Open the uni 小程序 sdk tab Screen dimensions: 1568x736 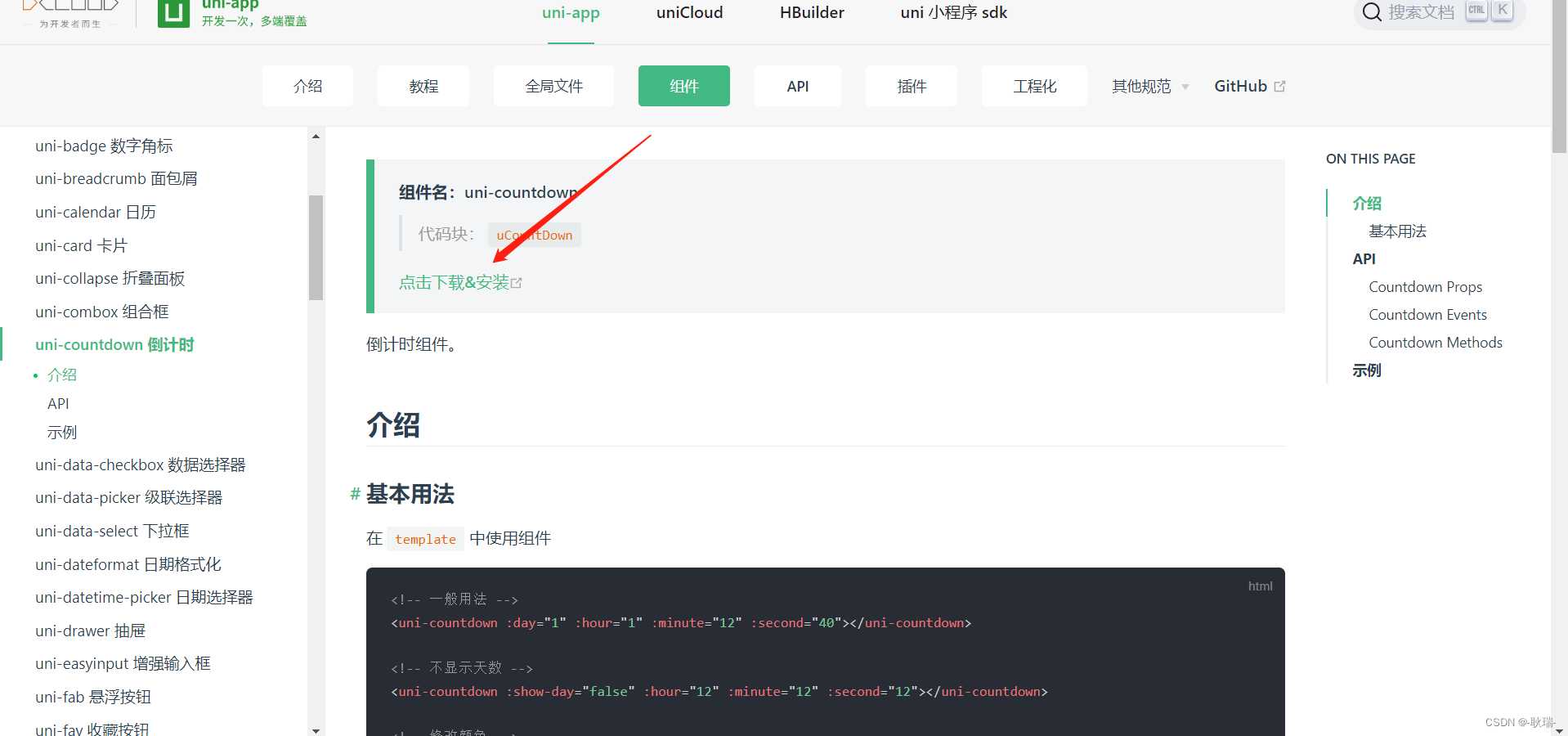[954, 13]
